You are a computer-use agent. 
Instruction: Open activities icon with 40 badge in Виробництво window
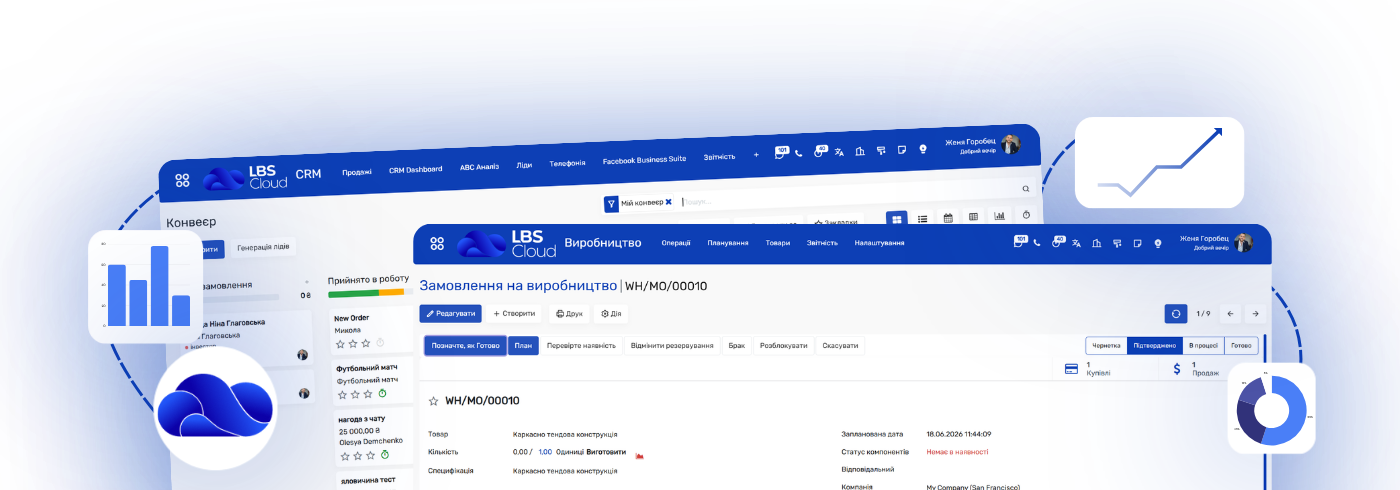point(1058,242)
